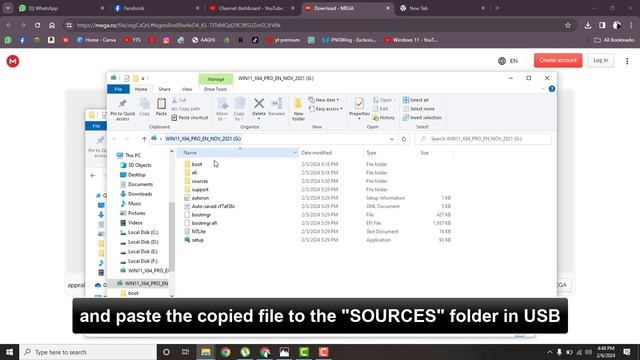The image size is (640, 360).
Task: Switch to the Home ribbon tab
Action: coord(141,89)
